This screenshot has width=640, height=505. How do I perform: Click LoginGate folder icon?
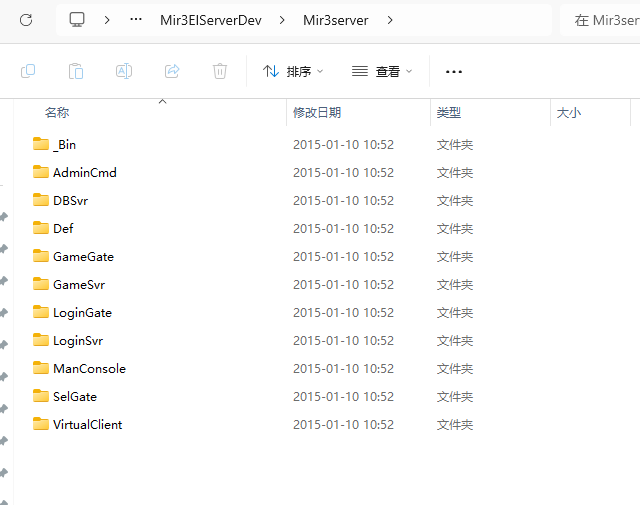41,312
